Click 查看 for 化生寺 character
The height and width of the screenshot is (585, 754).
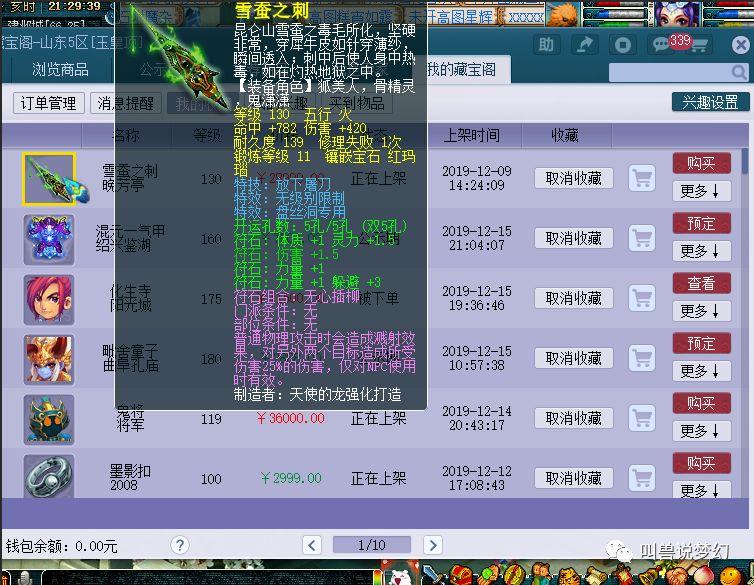(702, 283)
